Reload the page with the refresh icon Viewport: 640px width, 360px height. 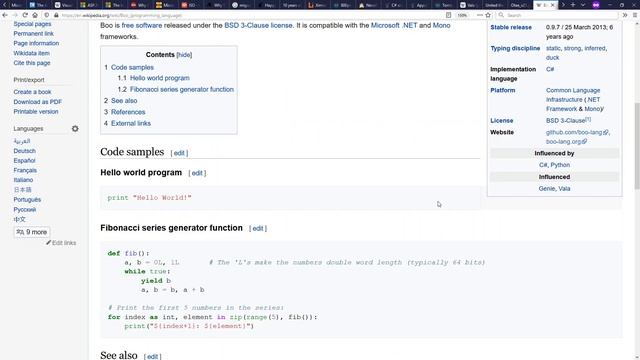[x=25, y=15]
